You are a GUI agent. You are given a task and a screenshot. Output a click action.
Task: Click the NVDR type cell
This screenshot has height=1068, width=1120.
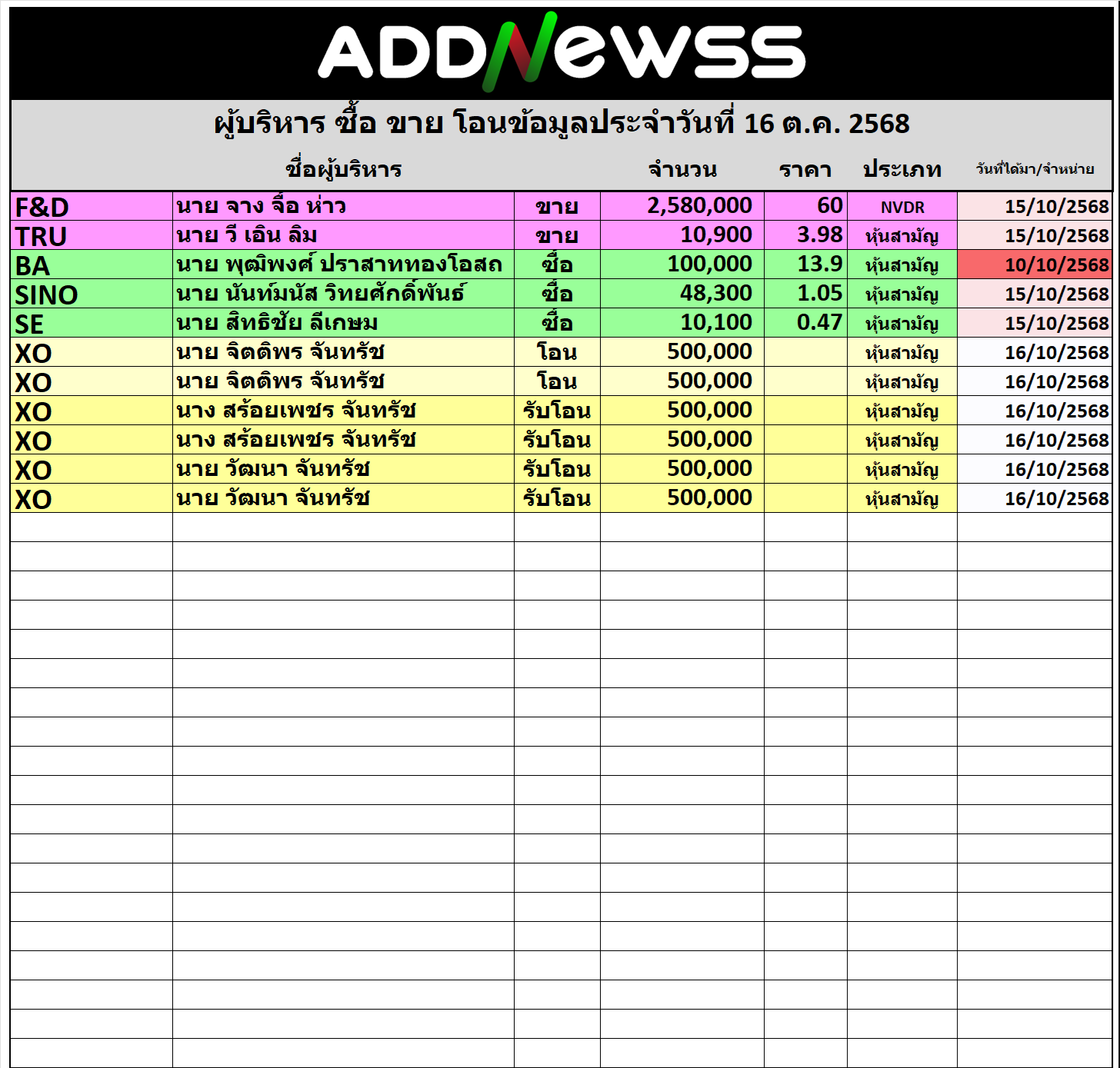902,207
